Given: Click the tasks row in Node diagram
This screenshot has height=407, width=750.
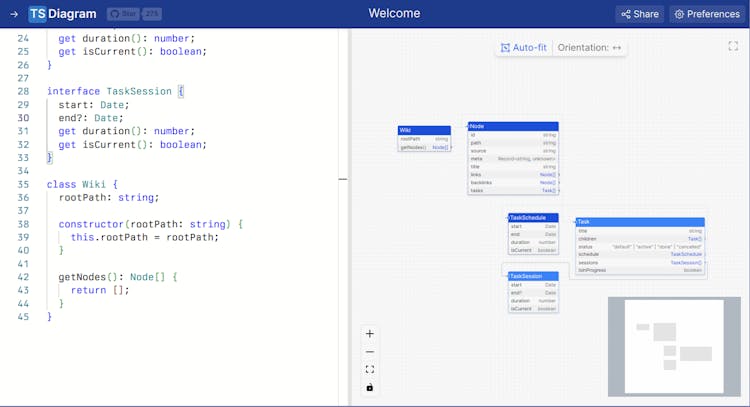Looking at the screenshot, I should (x=513, y=190).
